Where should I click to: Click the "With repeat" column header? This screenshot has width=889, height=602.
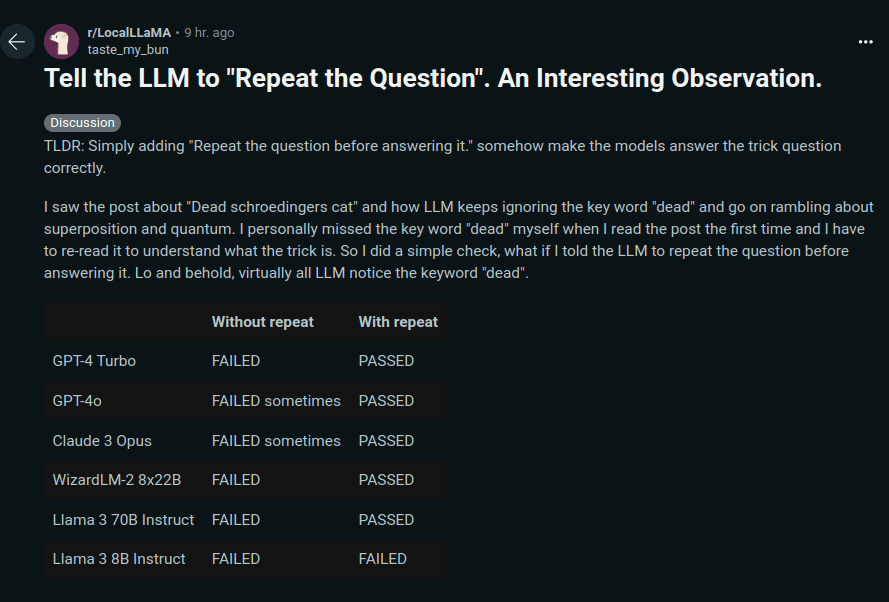[398, 322]
